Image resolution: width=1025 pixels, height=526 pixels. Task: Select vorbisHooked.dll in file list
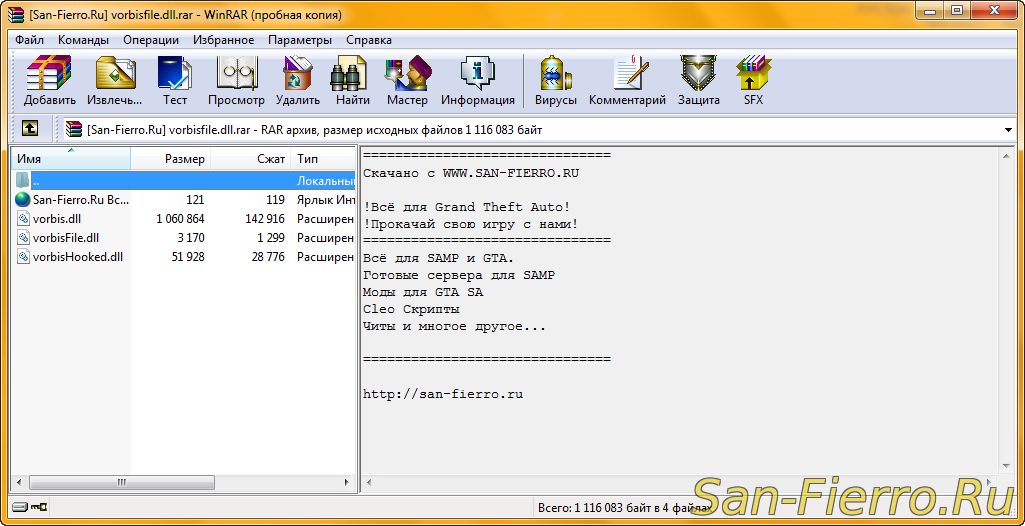pyautogui.click(x=78, y=257)
